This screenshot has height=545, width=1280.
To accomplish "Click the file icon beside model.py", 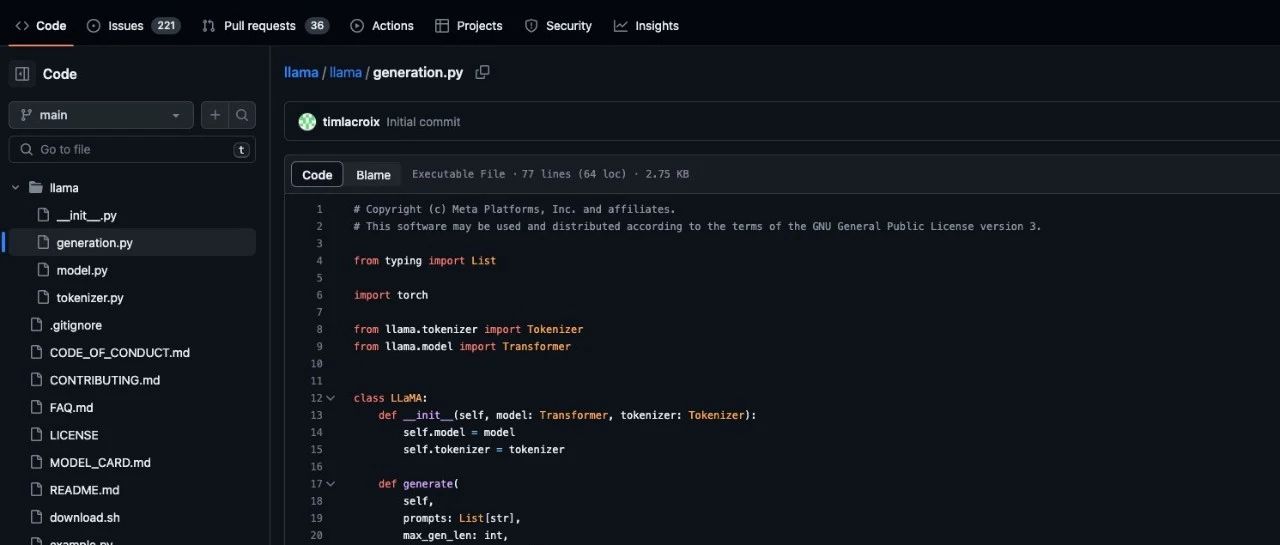I will coord(43,270).
